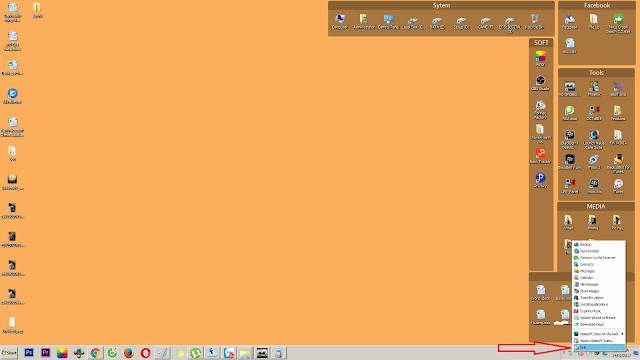Open Local Disk (C:) drive shortcut

pyautogui.click(x=413, y=22)
